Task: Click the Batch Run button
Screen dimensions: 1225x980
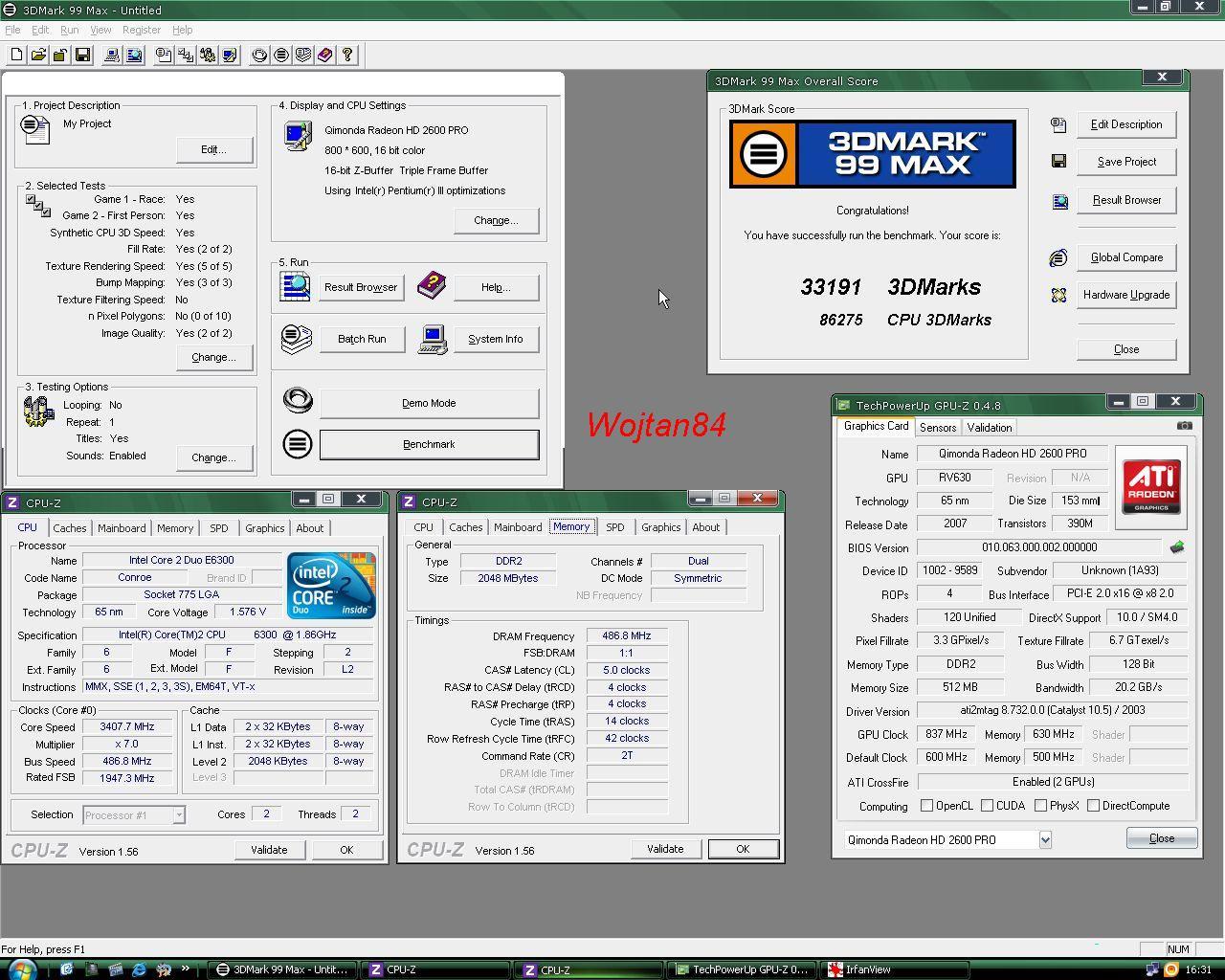Action: (x=362, y=339)
